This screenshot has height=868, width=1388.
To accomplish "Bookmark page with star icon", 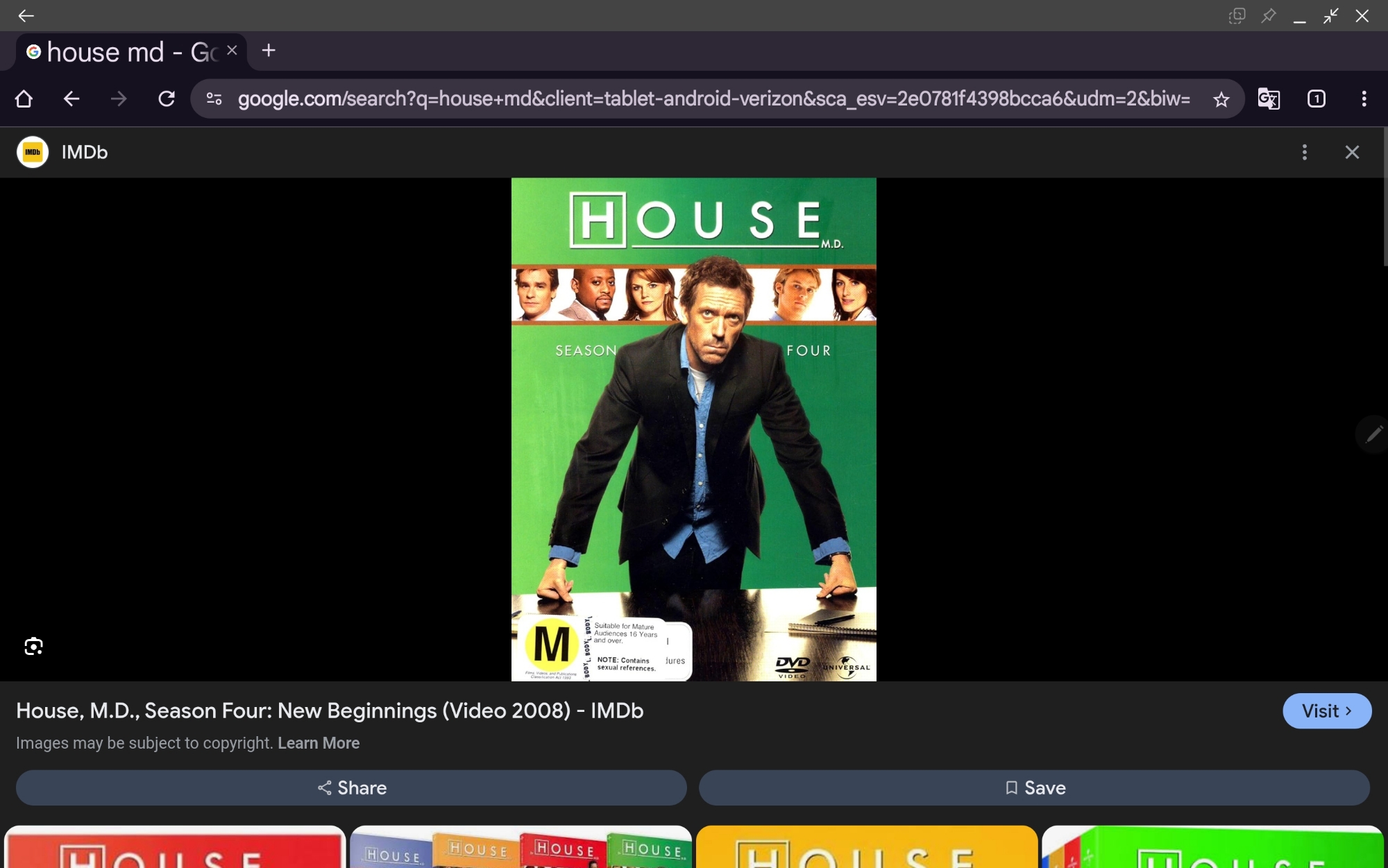I will click(1221, 99).
